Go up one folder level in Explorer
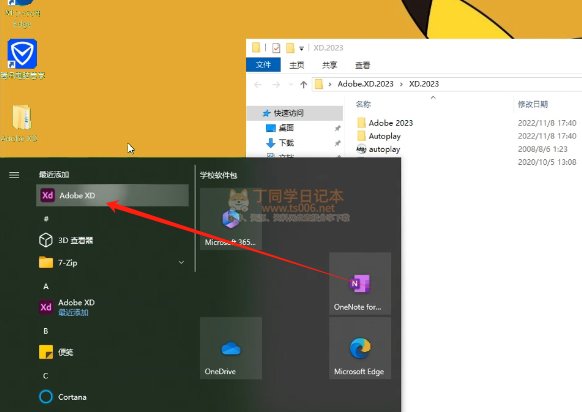The height and width of the screenshot is (412, 582). (x=304, y=85)
